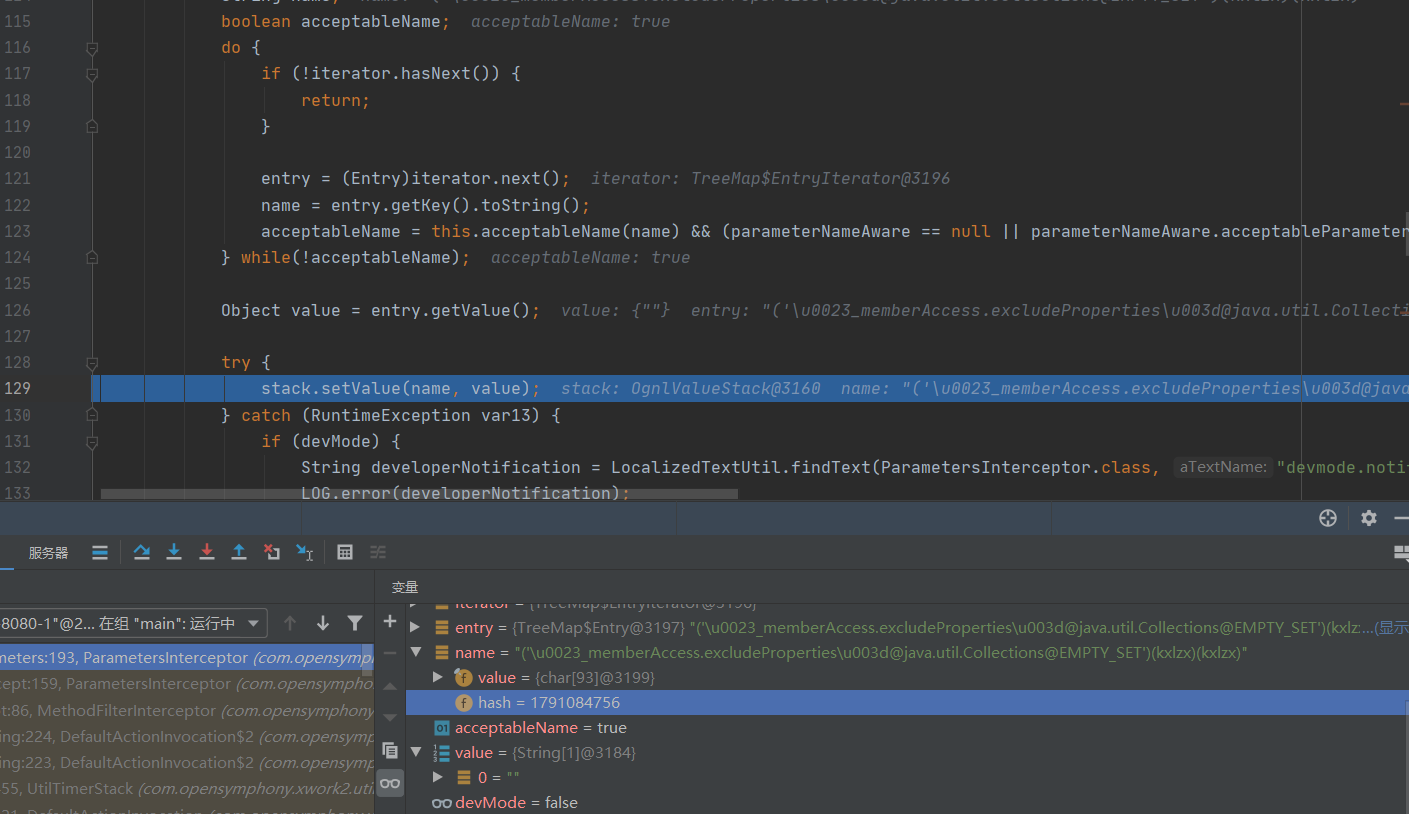Click line number 121 in the gutter
Image resolution: width=1409 pixels, height=814 pixels.
[17, 178]
